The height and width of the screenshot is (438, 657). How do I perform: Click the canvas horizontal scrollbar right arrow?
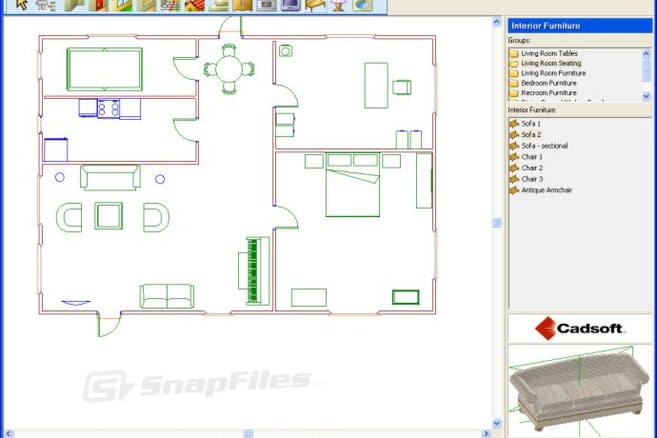(x=487, y=433)
